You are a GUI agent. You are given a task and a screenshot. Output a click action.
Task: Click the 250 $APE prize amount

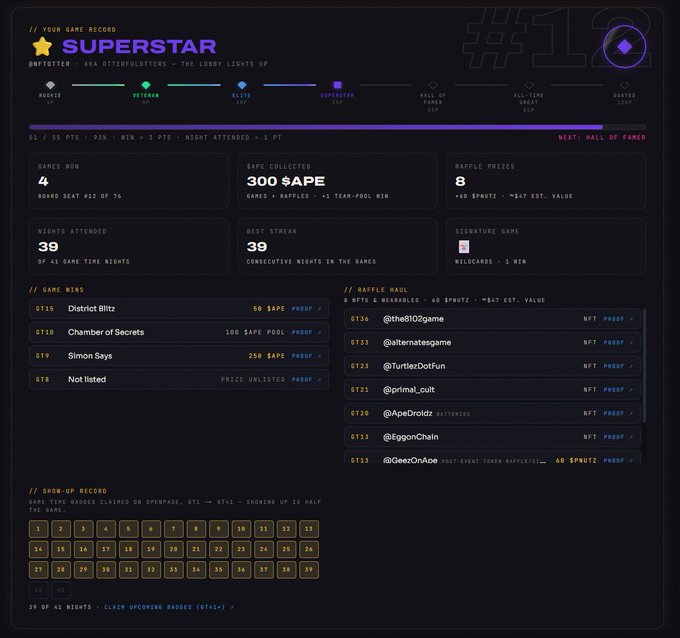click(x=266, y=356)
